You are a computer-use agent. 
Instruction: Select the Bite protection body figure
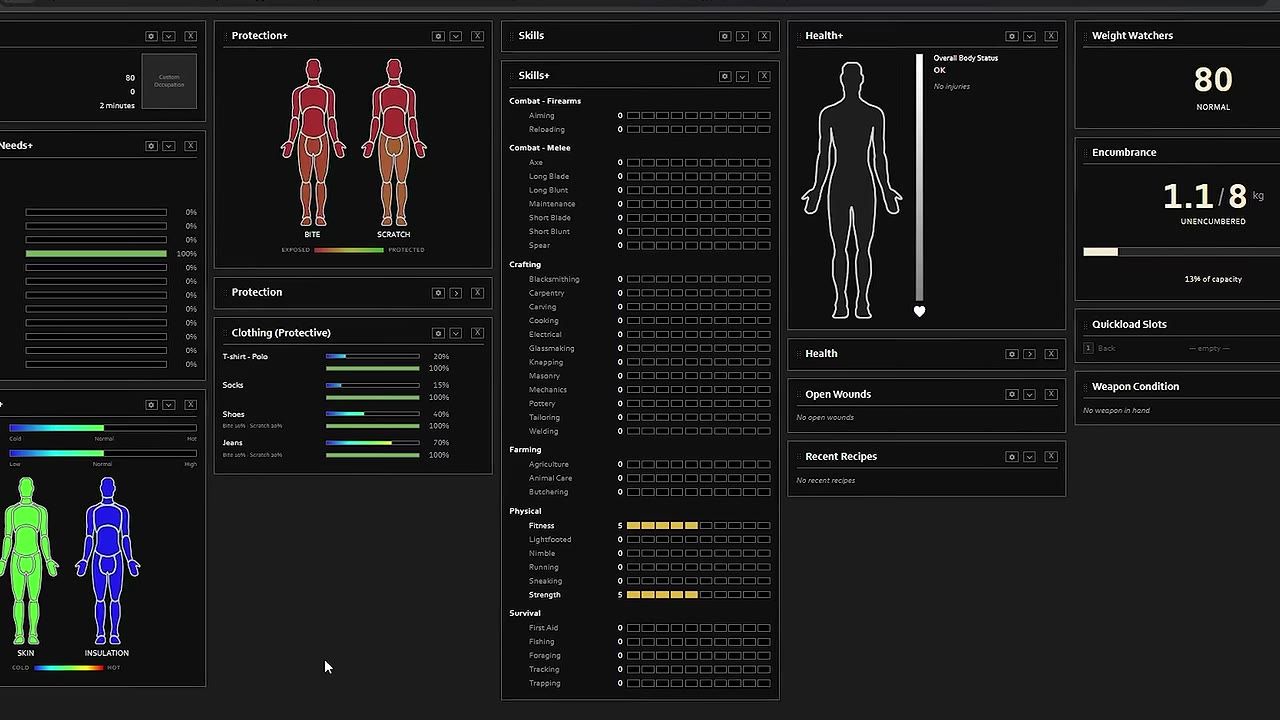[313, 143]
